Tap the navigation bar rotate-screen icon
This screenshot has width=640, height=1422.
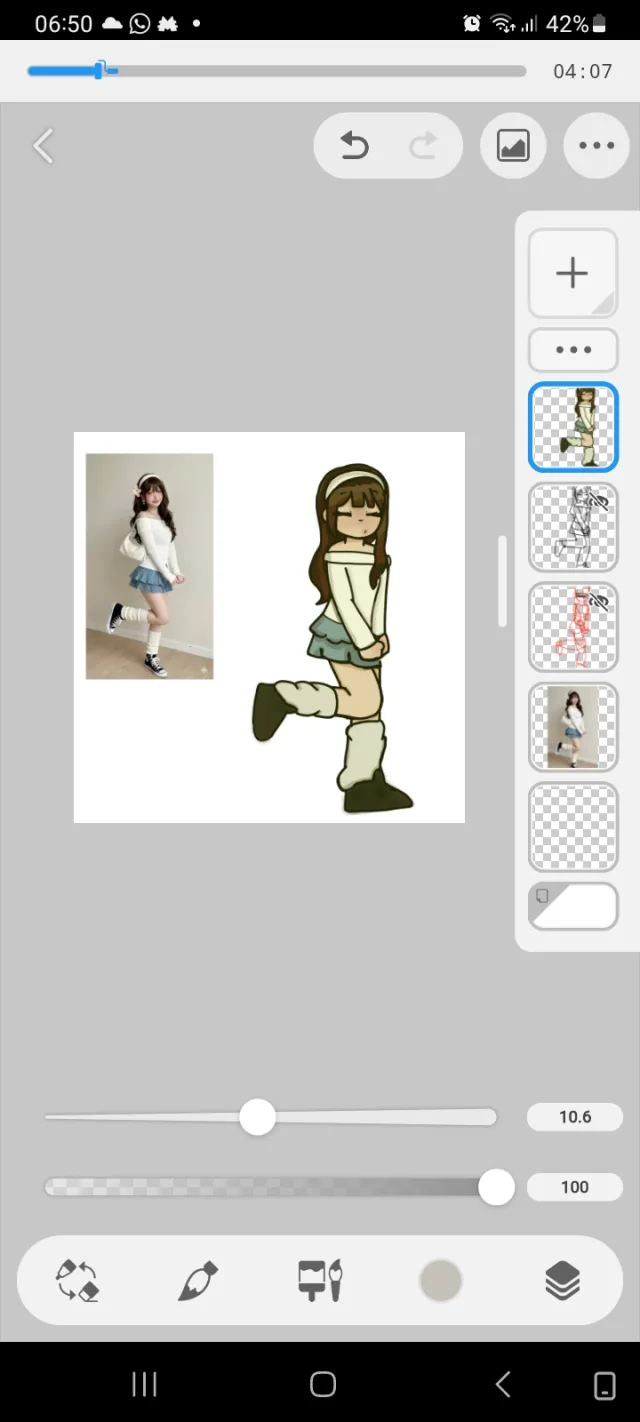tap(605, 1385)
